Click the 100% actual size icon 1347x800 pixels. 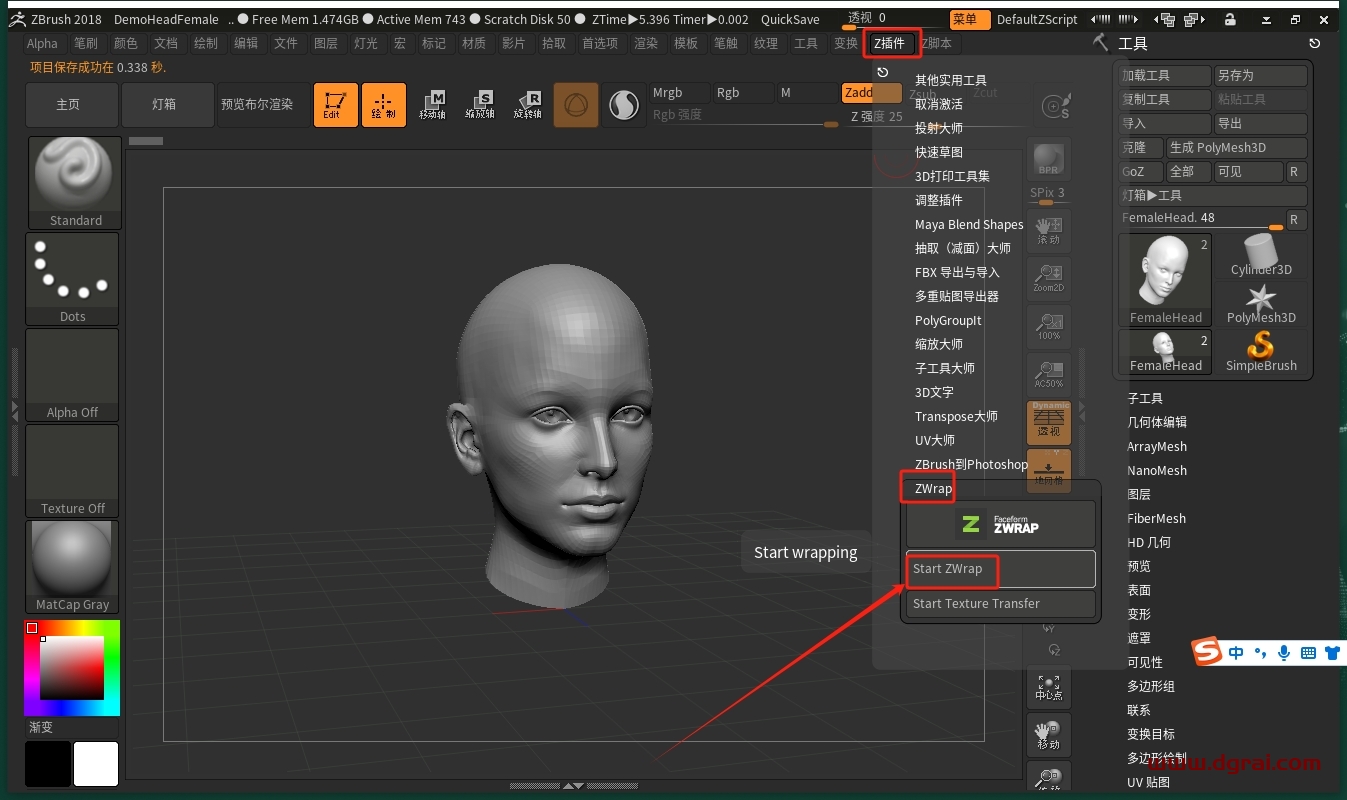(1049, 327)
